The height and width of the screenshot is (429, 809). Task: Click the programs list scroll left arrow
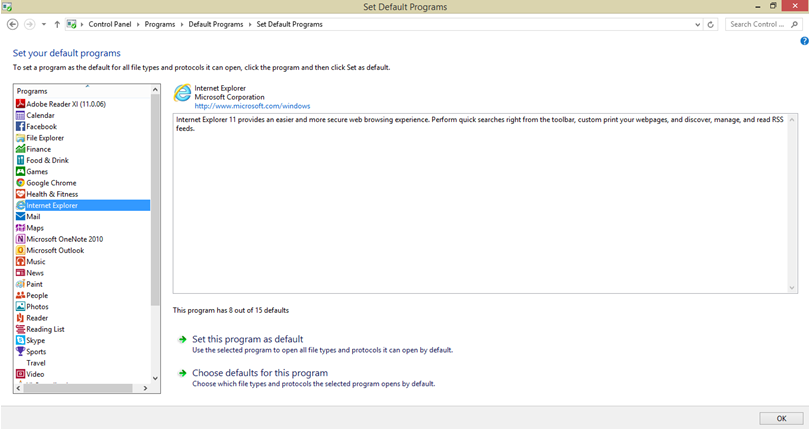(x=19, y=388)
